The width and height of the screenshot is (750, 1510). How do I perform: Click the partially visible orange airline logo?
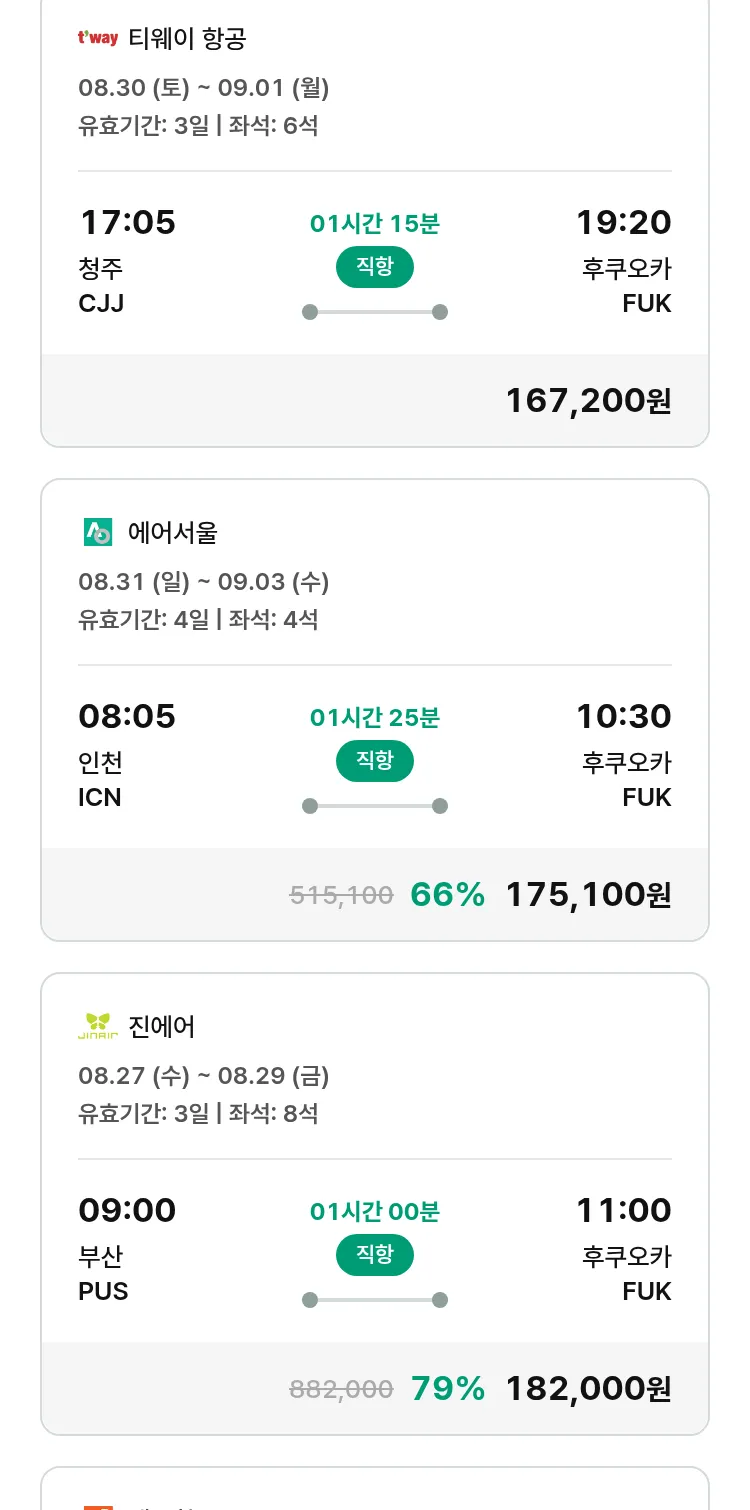(x=98, y=1504)
